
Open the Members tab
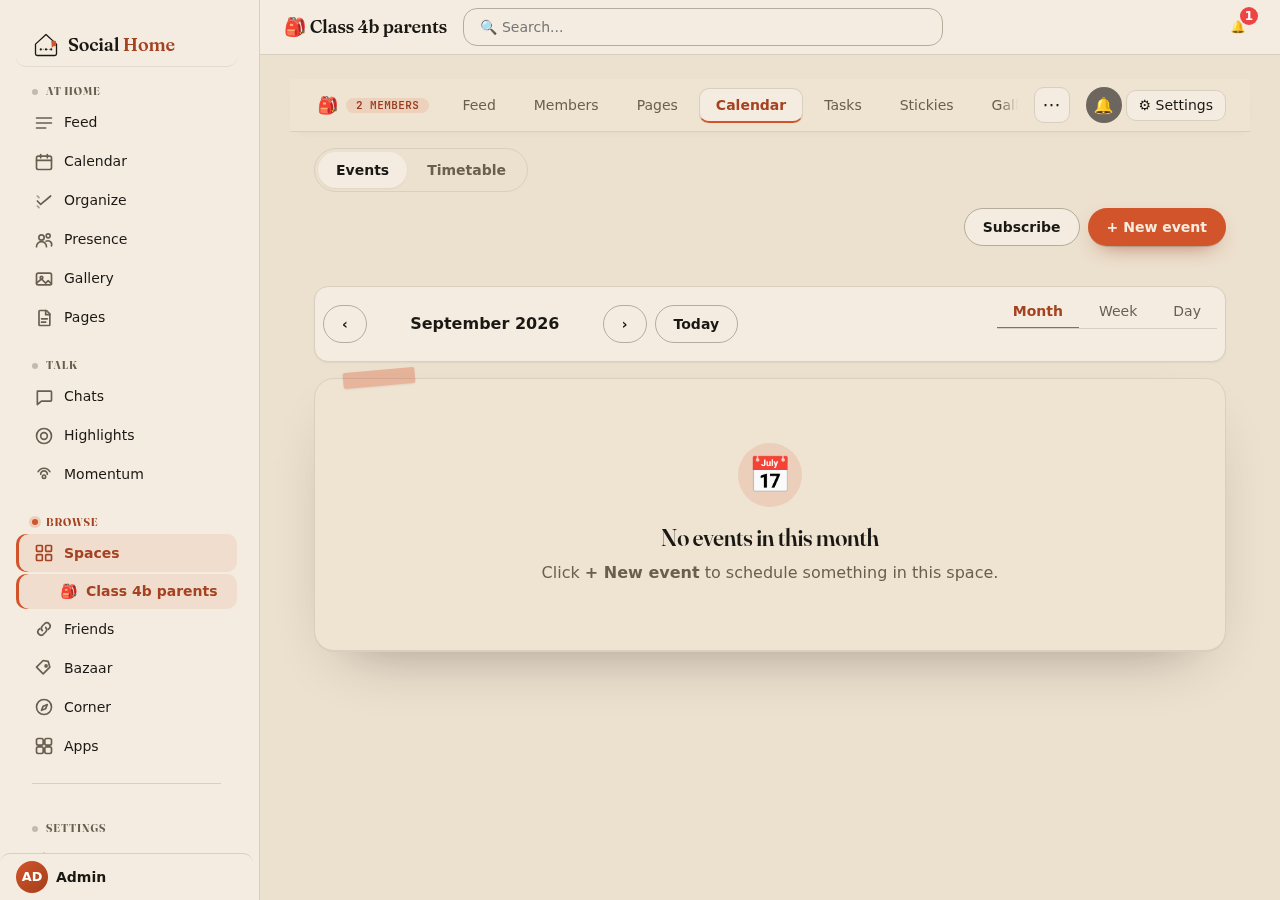pyautogui.click(x=566, y=105)
